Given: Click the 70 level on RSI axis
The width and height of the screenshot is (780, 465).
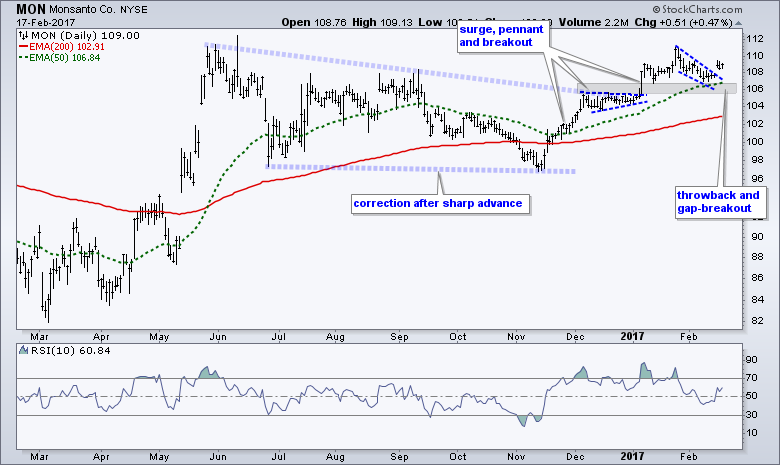Looking at the screenshot, I should pyautogui.click(x=752, y=378).
